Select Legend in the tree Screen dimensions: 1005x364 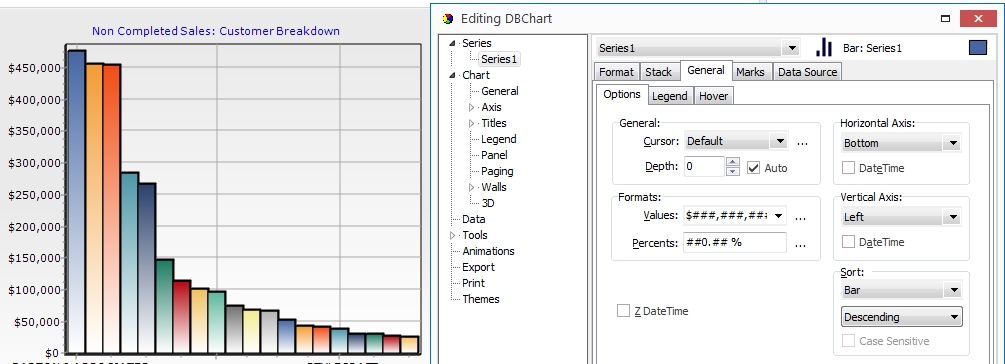[499, 139]
